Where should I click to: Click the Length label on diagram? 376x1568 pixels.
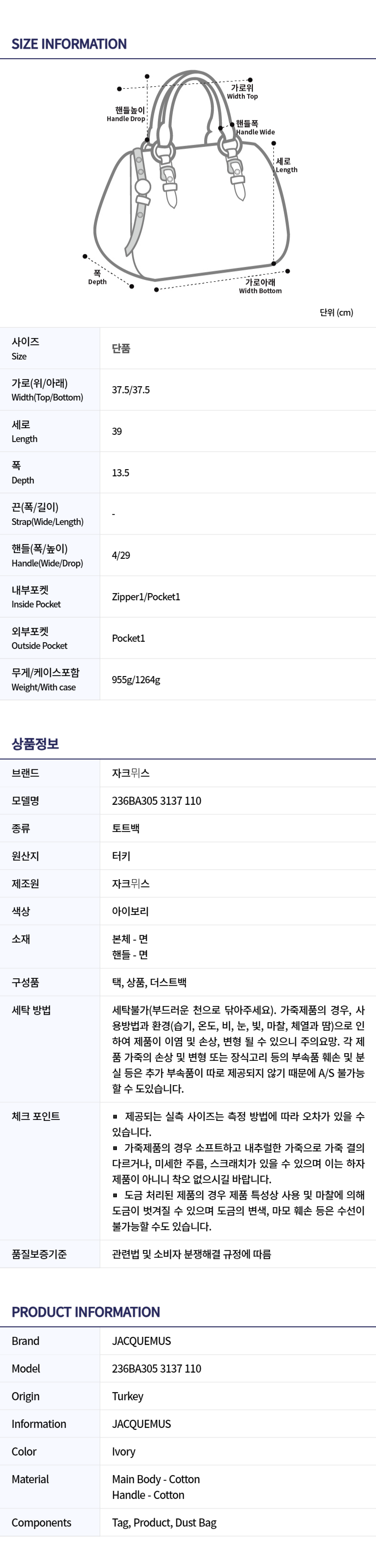pos(286,165)
